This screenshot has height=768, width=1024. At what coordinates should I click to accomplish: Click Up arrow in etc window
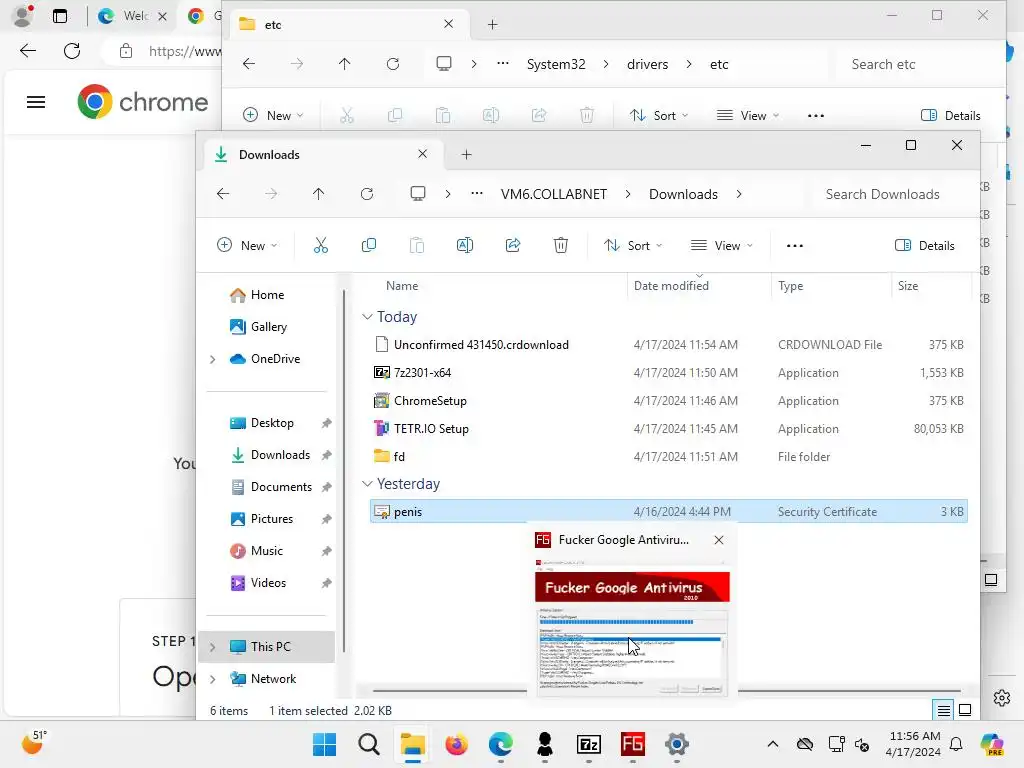click(x=345, y=64)
